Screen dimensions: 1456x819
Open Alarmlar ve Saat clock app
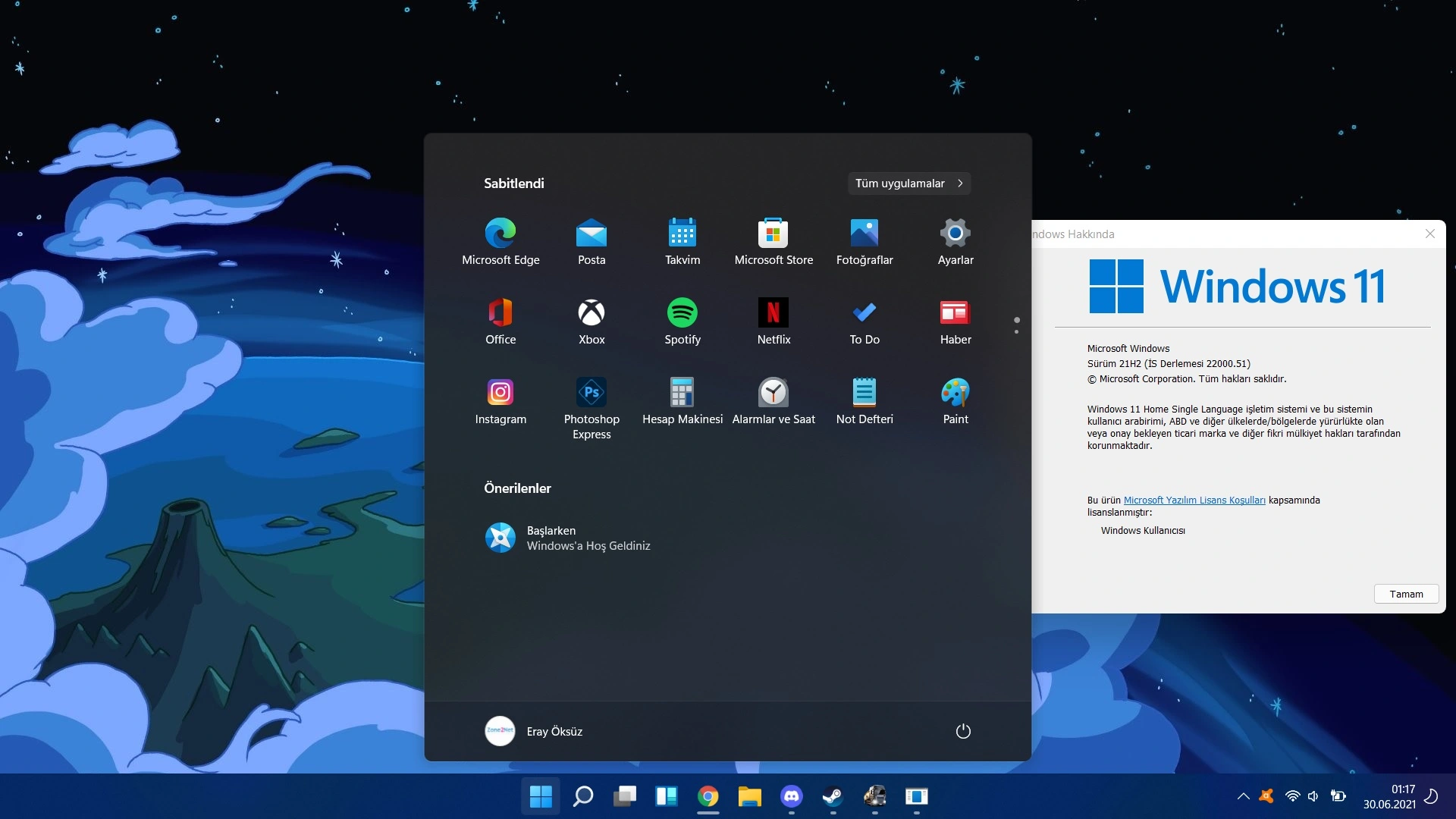point(773,401)
